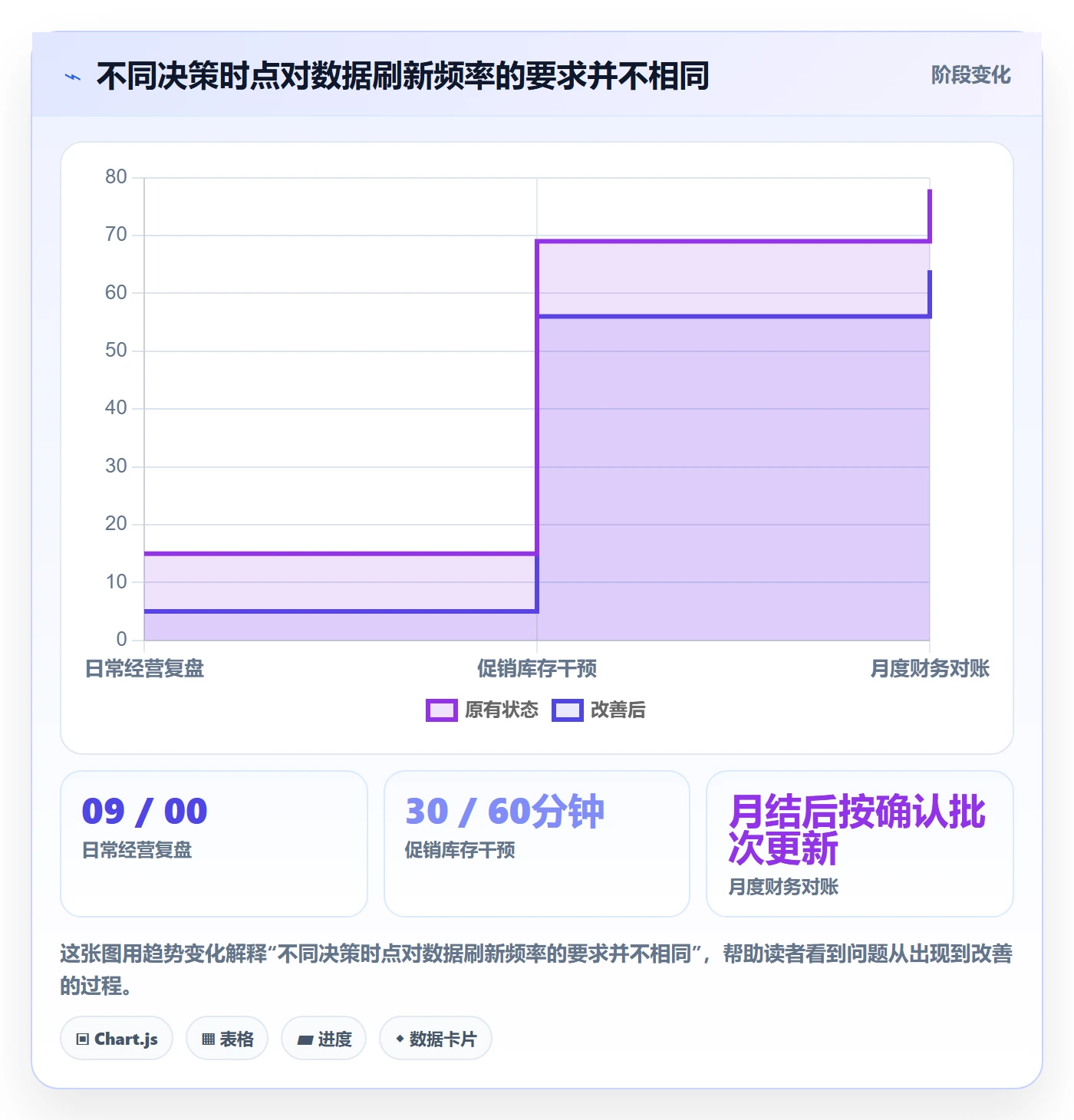Click the y-axis value 70

[x=116, y=235]
